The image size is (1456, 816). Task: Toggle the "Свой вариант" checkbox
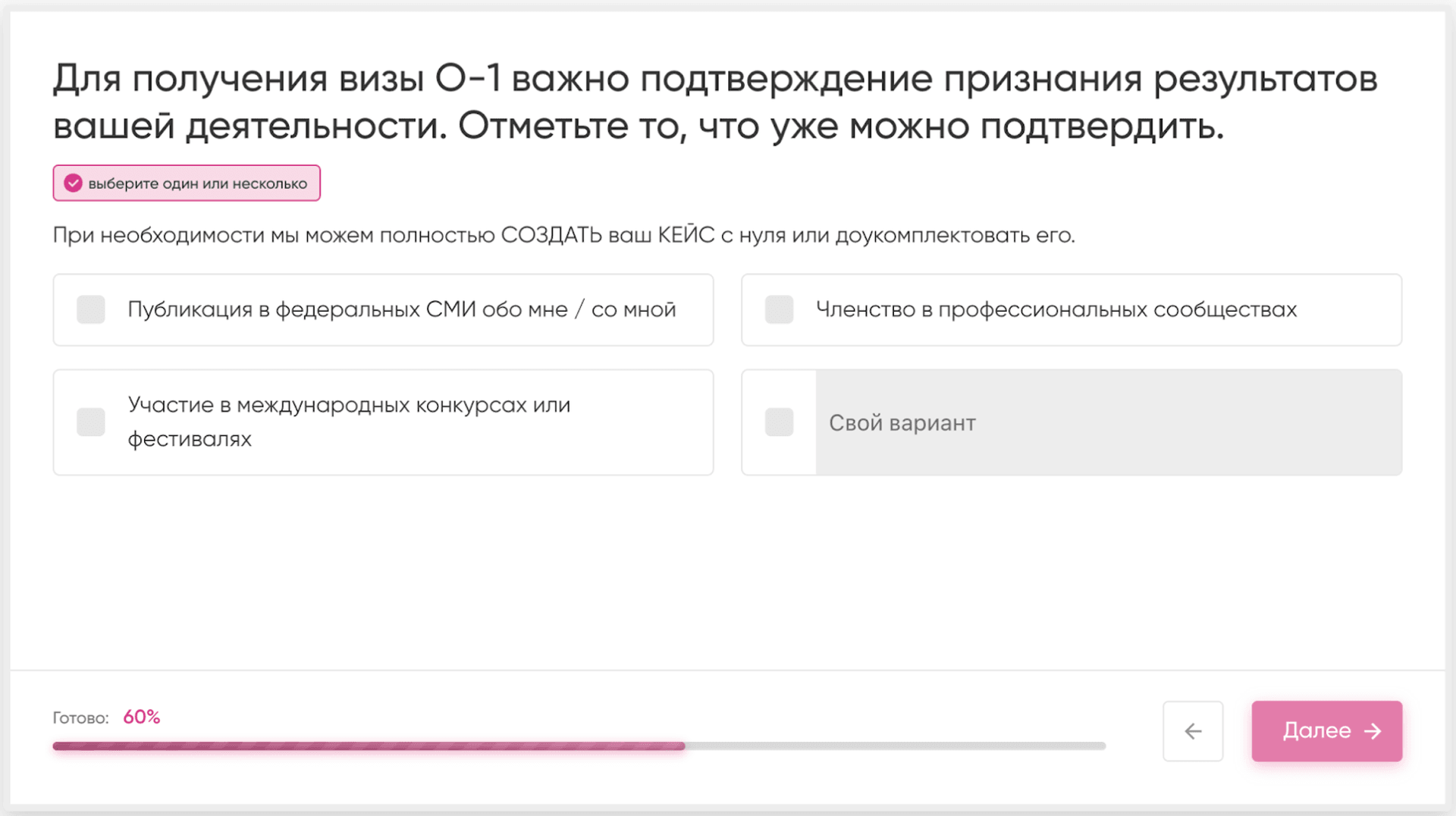(x=779, y=422)
